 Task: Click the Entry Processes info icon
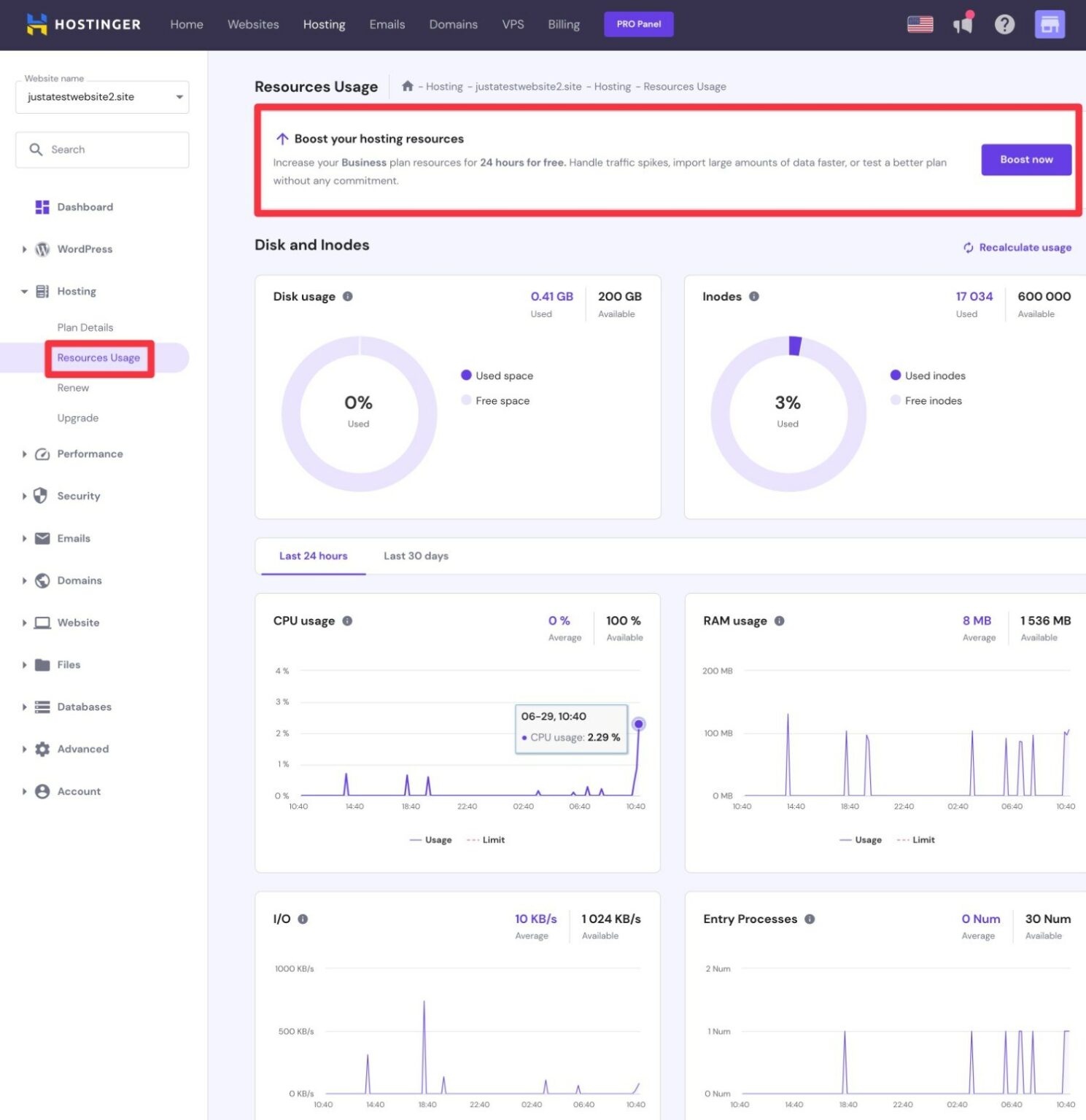(810, 919)
